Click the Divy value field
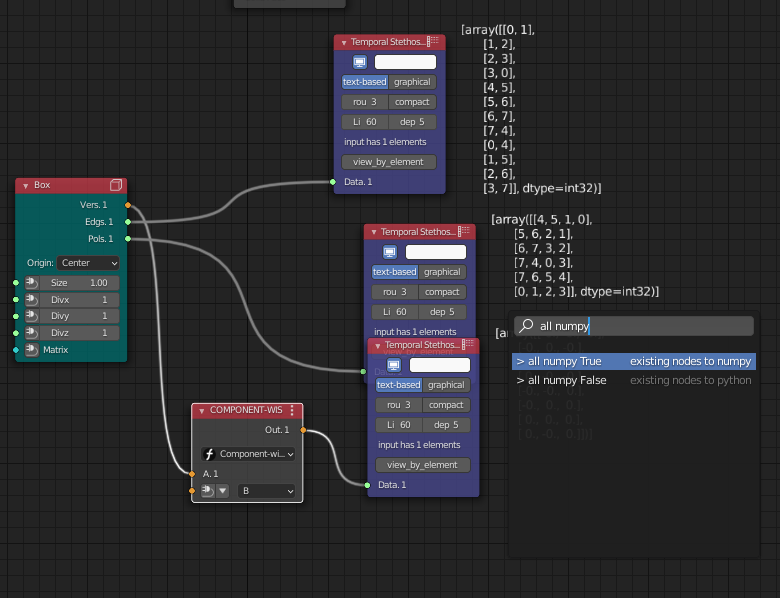 coord(79,316)
